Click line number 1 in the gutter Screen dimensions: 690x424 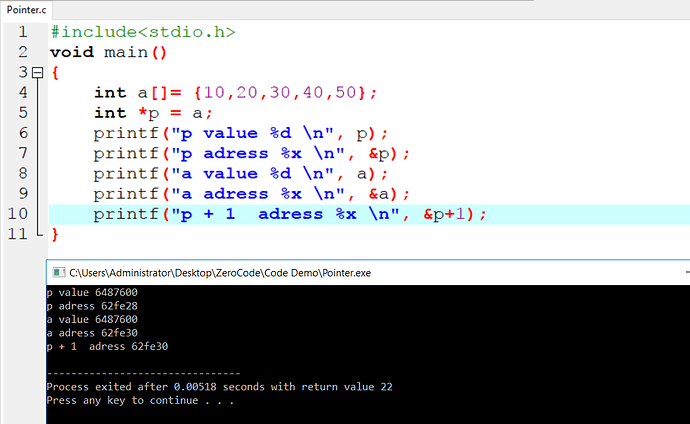(x=22, y=32)
